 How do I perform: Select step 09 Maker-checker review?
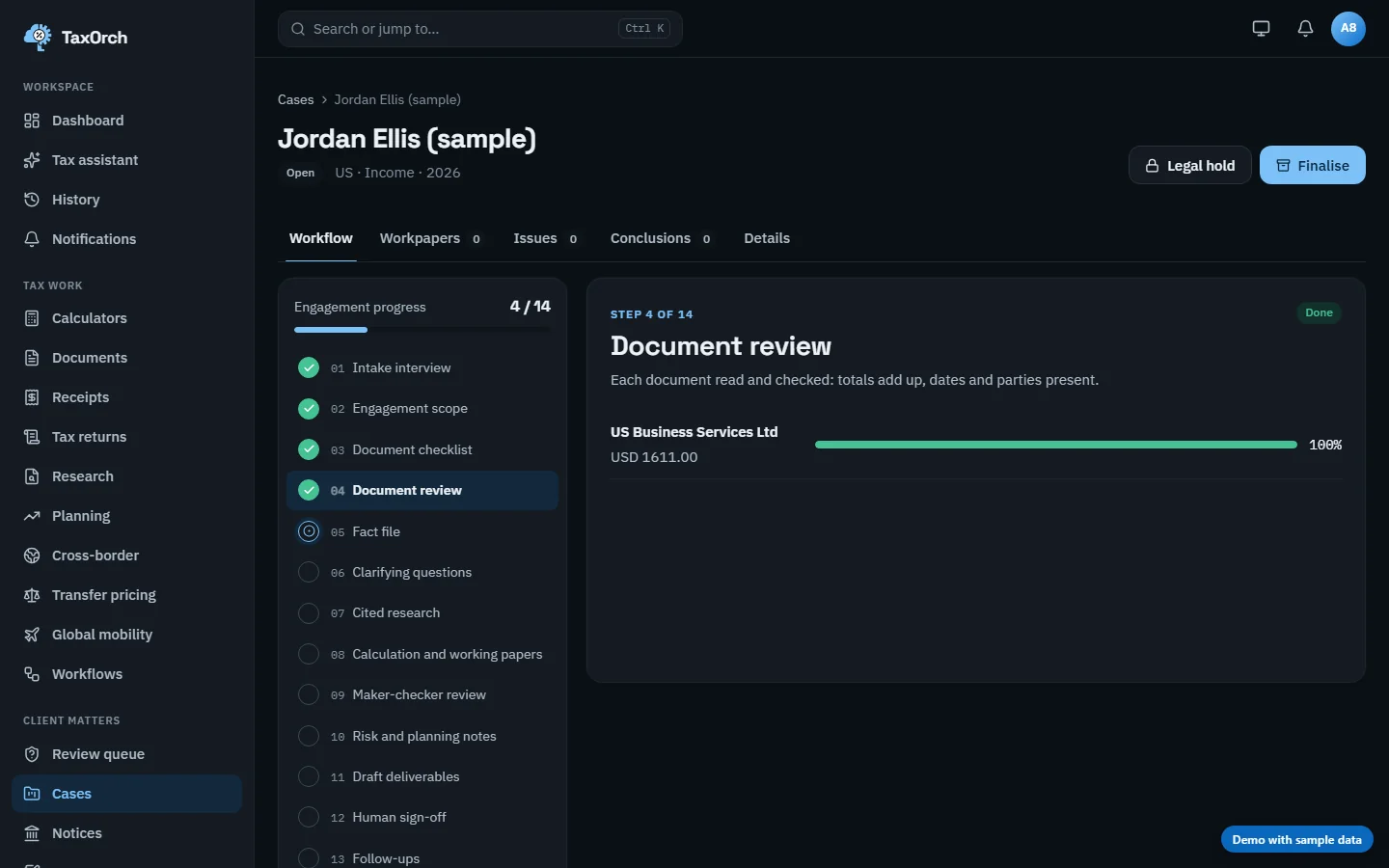tap(422, 694)
